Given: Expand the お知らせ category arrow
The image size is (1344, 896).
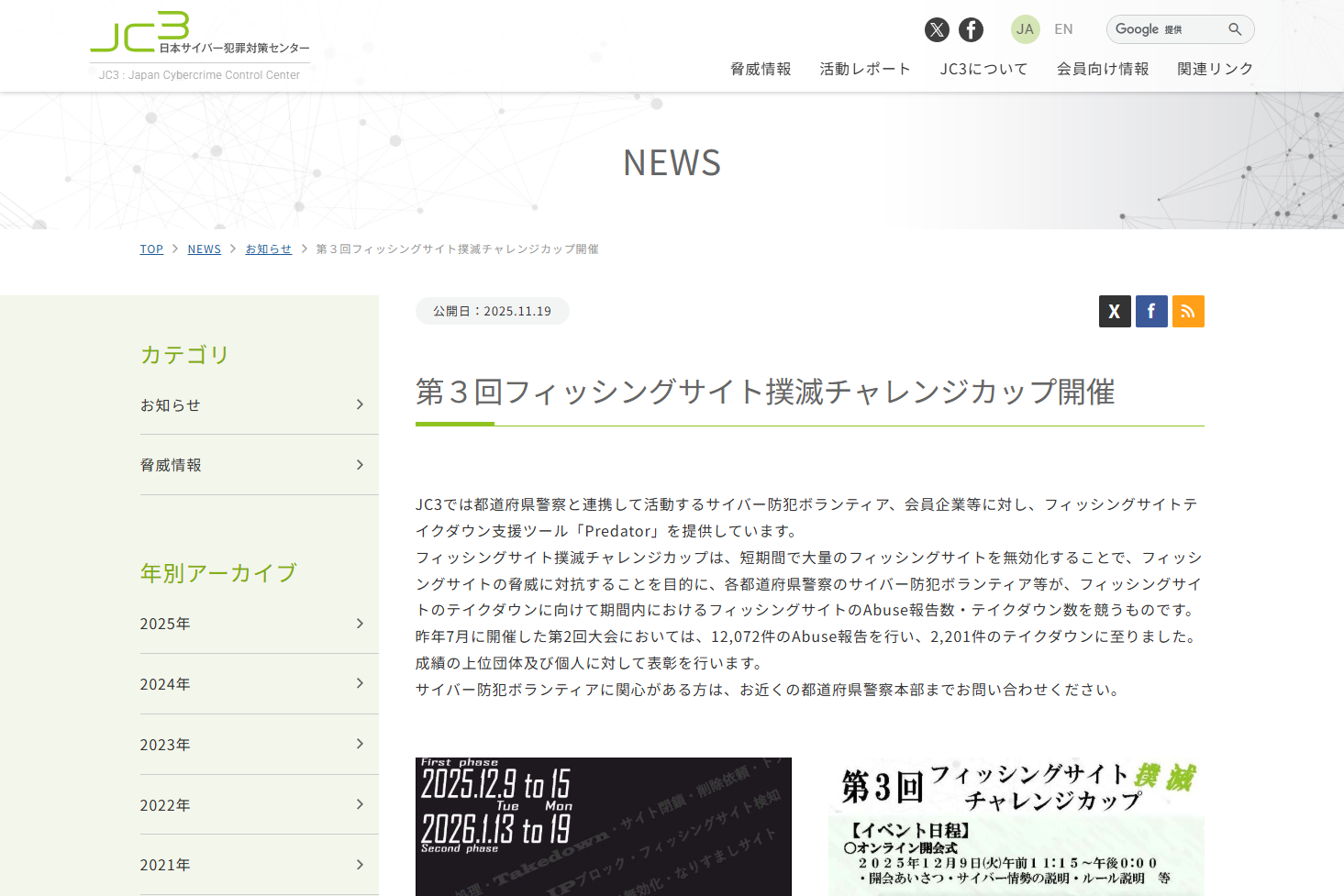Looking at the screenshot, I should 360,404.
